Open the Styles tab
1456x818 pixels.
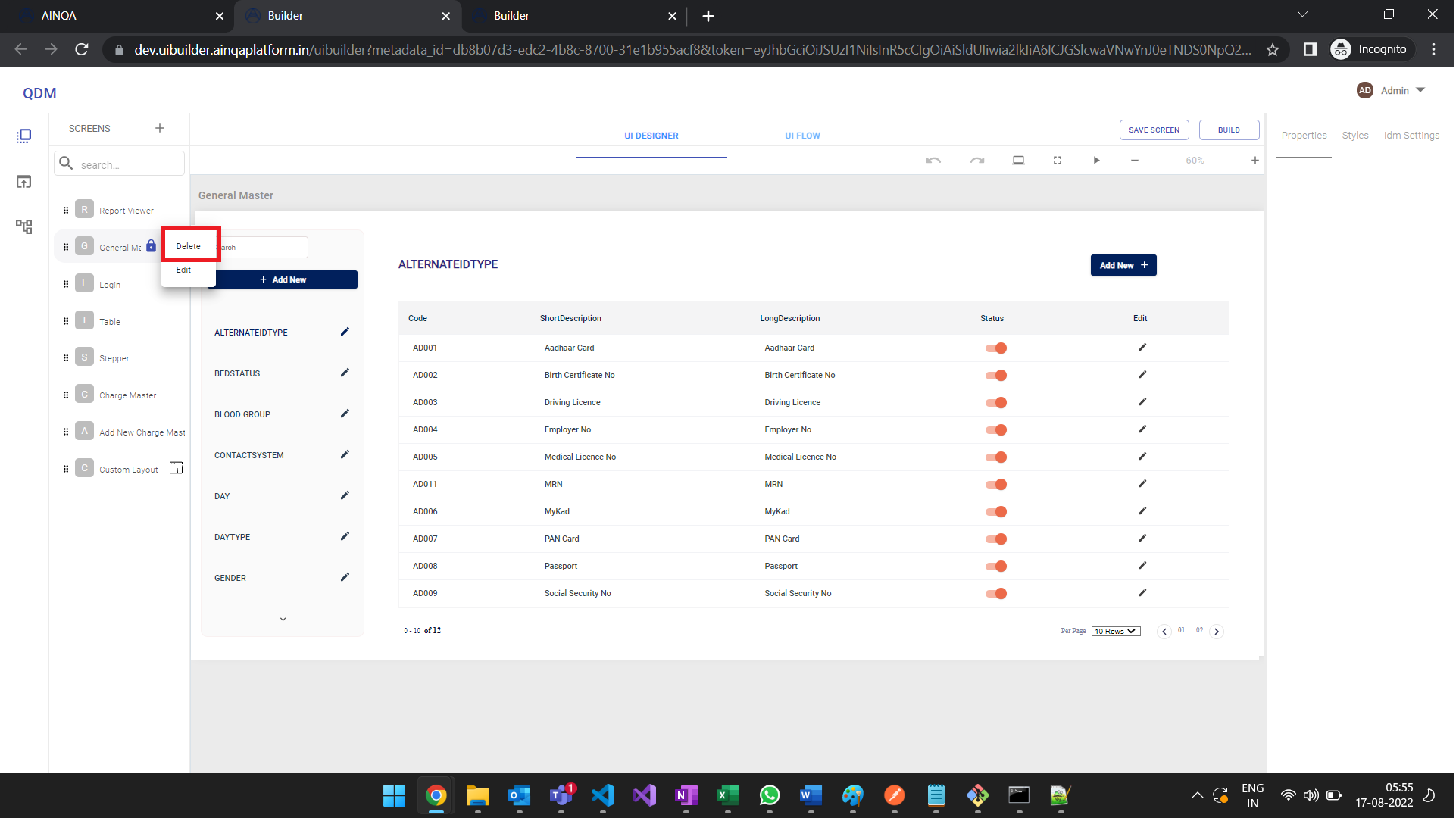point(1355,136)
